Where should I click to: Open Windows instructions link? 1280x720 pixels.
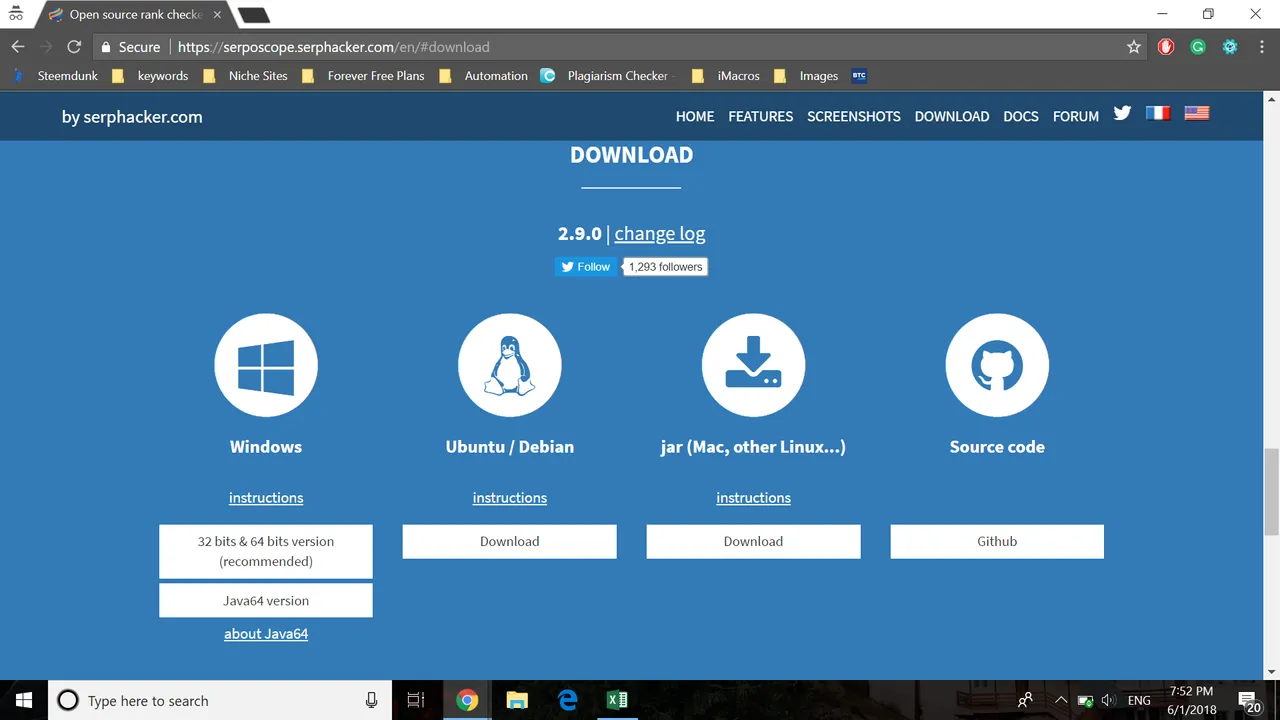click(x=266, y=498)
